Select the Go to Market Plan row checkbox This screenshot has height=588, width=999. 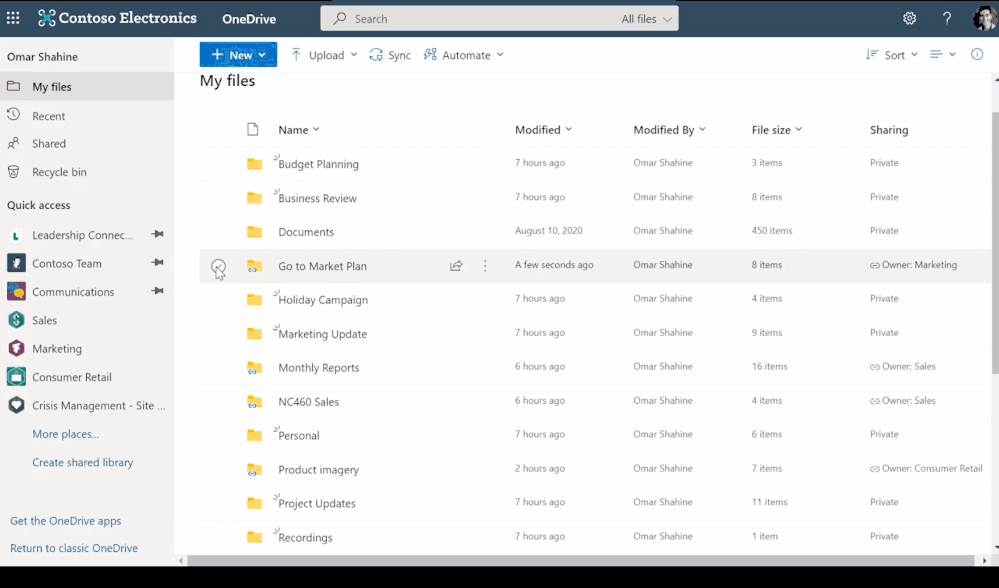tap(218, 266)
